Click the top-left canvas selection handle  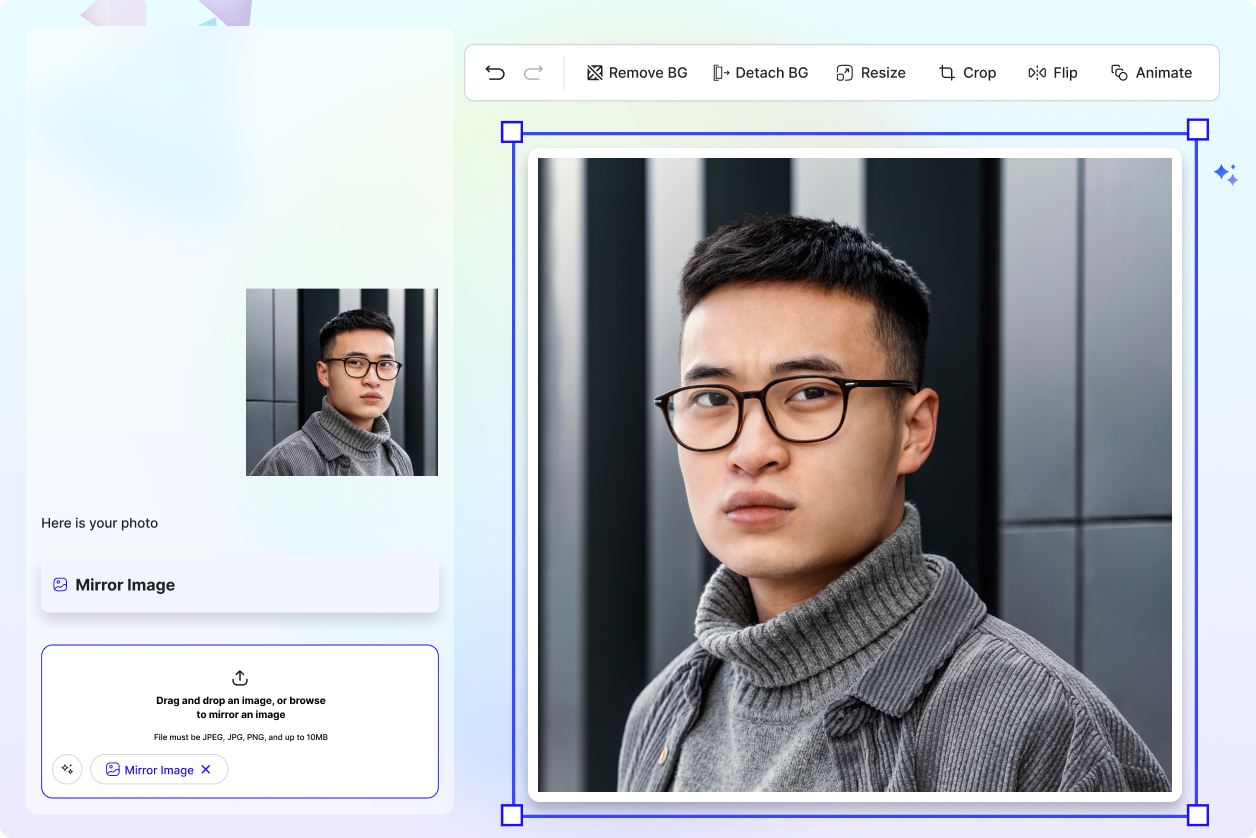pyautogui.click(x=511, y=131)
